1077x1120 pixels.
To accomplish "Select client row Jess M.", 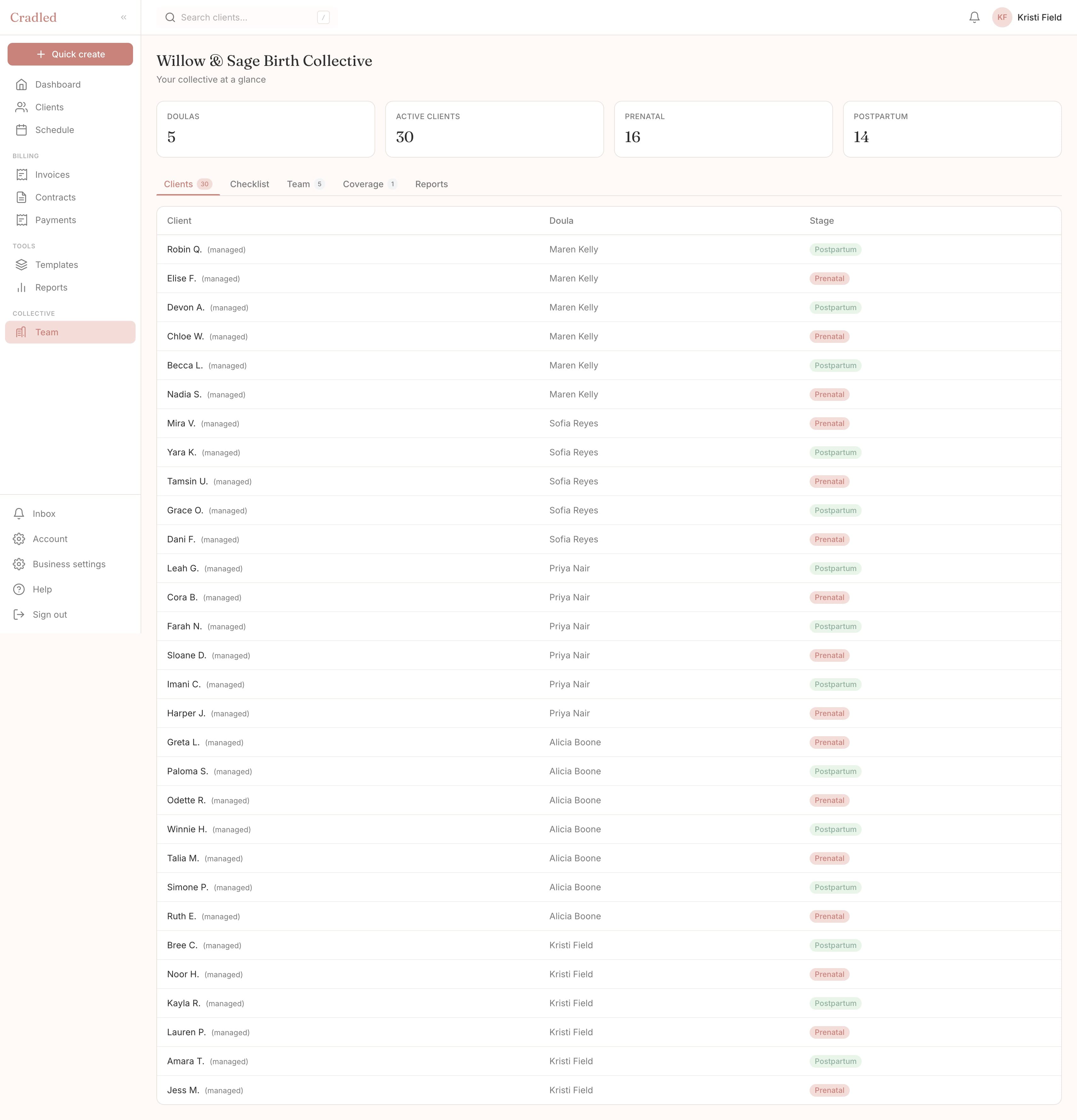I will click(x=609, y=1090).
